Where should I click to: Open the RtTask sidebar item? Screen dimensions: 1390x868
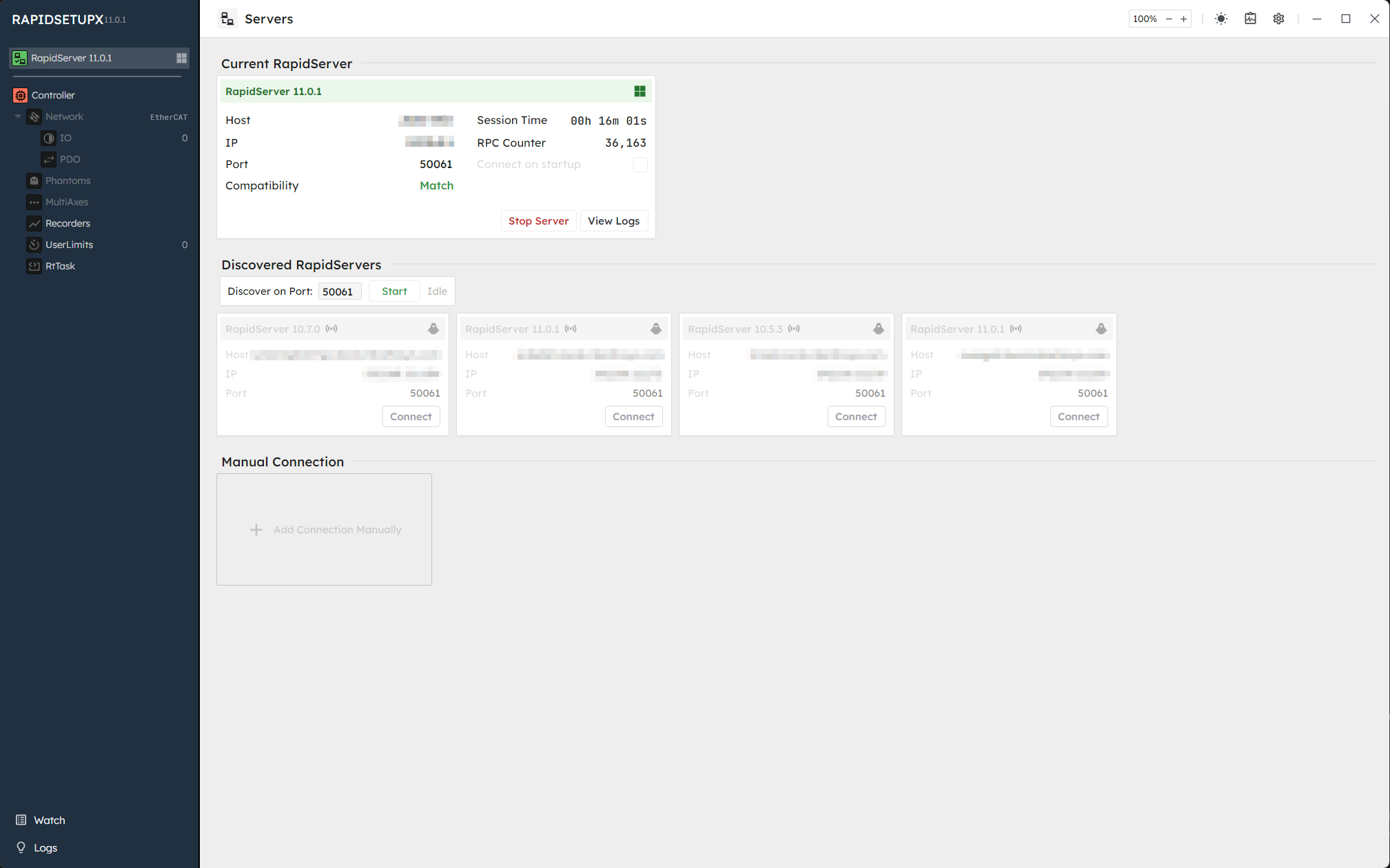coord(60,266)
